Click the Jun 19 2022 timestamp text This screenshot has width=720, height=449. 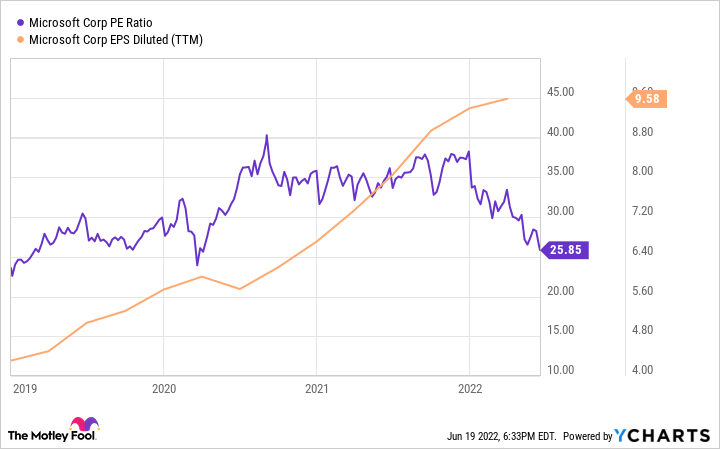click(x=501, y=436)
